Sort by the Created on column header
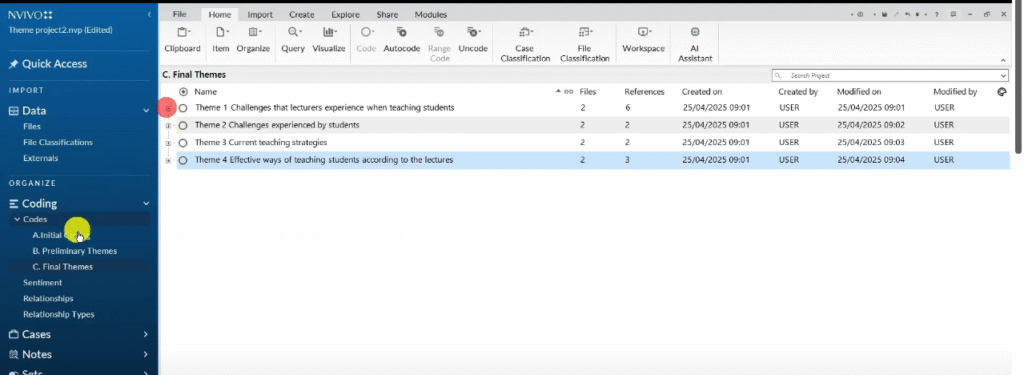Screen dimensions: 1024x375 pos(702,92)
